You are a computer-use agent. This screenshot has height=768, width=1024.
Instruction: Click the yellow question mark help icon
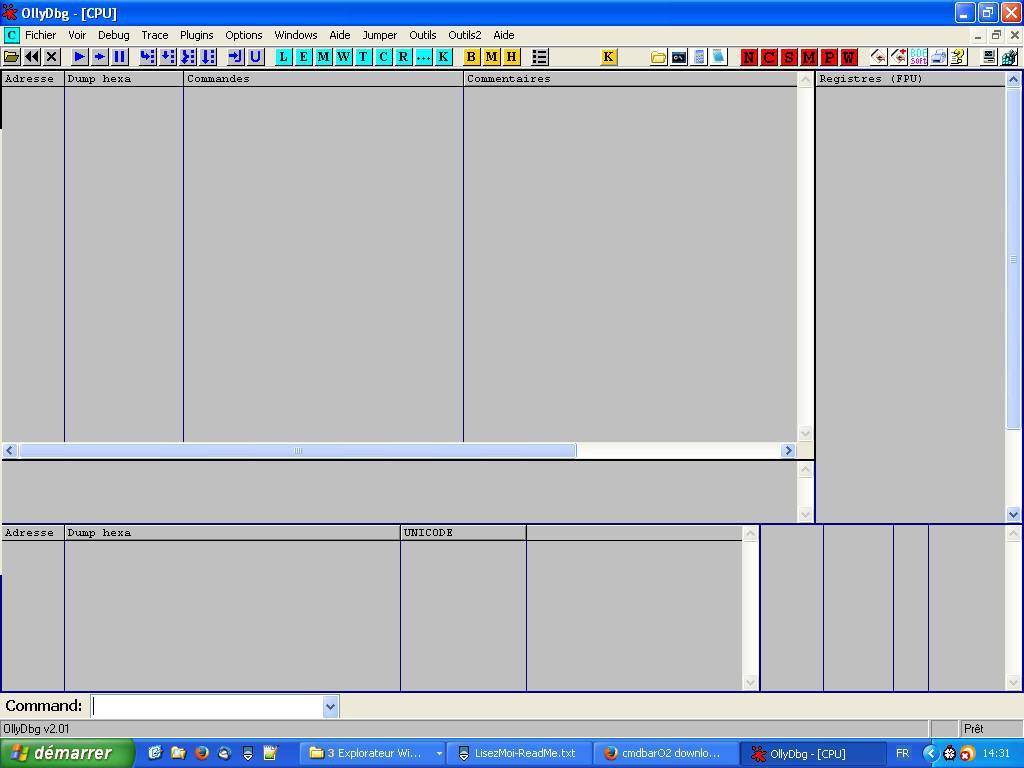click(958, 57)
